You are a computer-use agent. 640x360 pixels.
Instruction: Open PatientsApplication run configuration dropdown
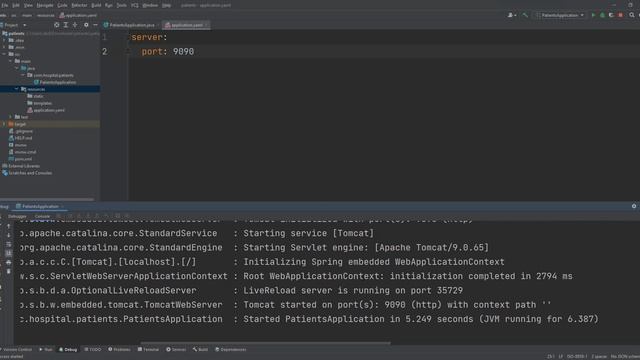pos(560,15)
